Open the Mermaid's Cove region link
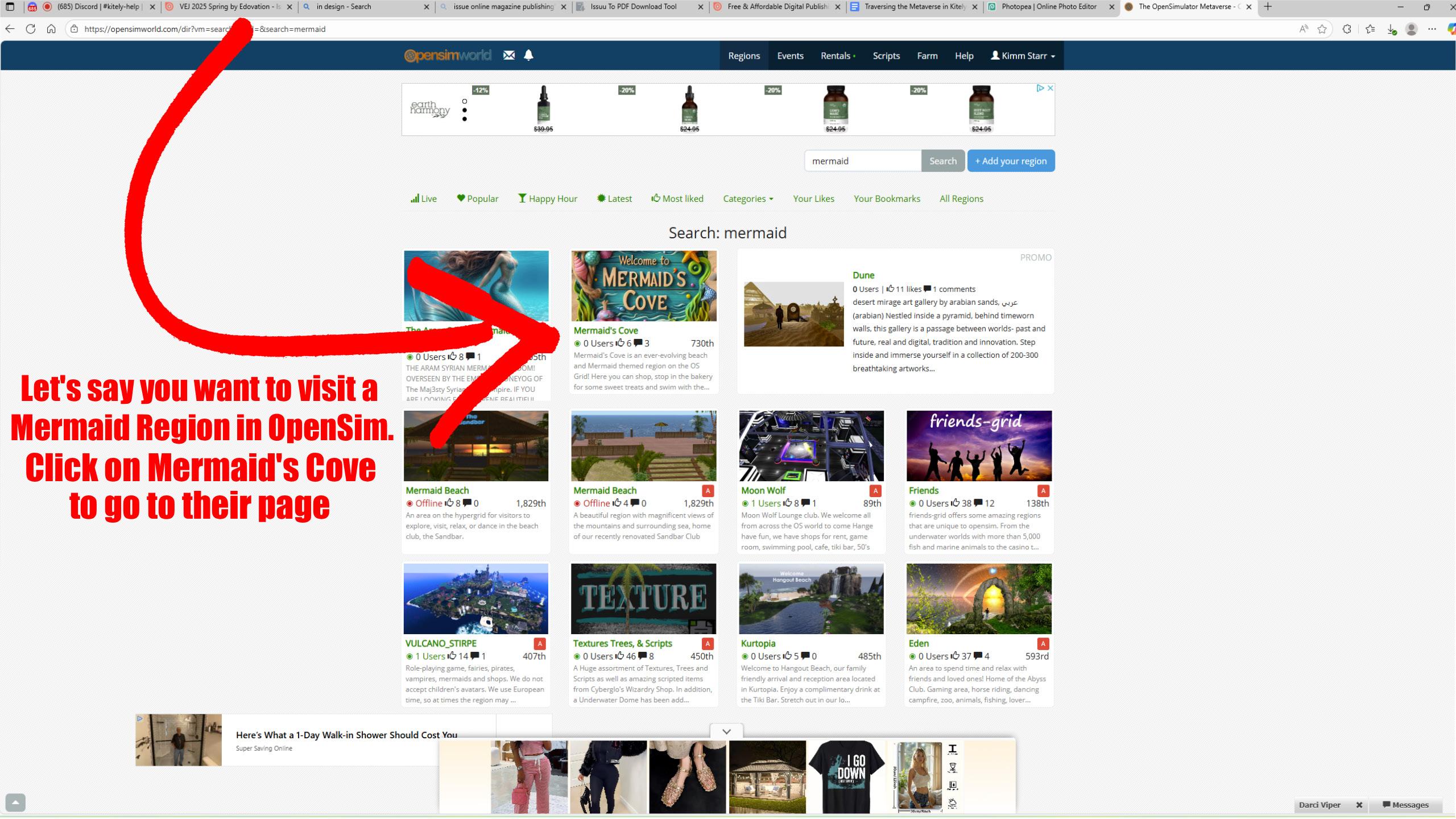 [x=606, y=330]
